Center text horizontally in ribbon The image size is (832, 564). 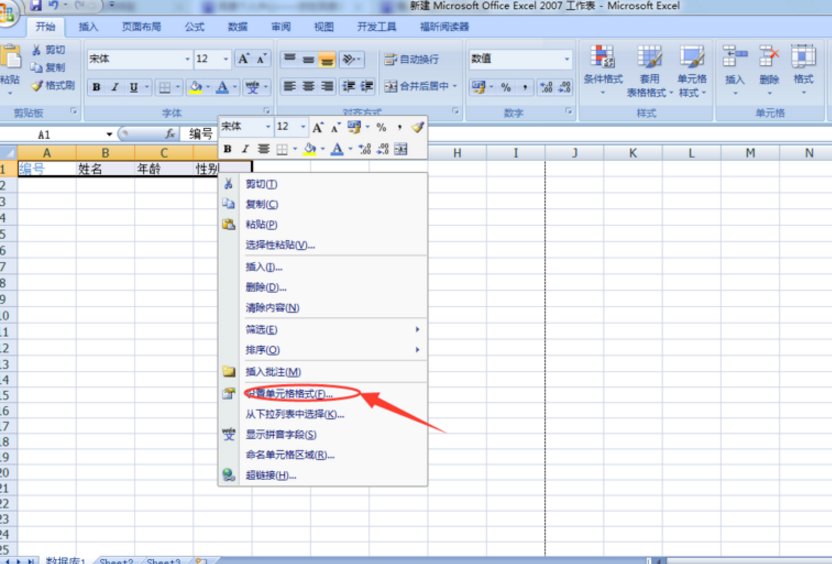click(x=308, y=86)
